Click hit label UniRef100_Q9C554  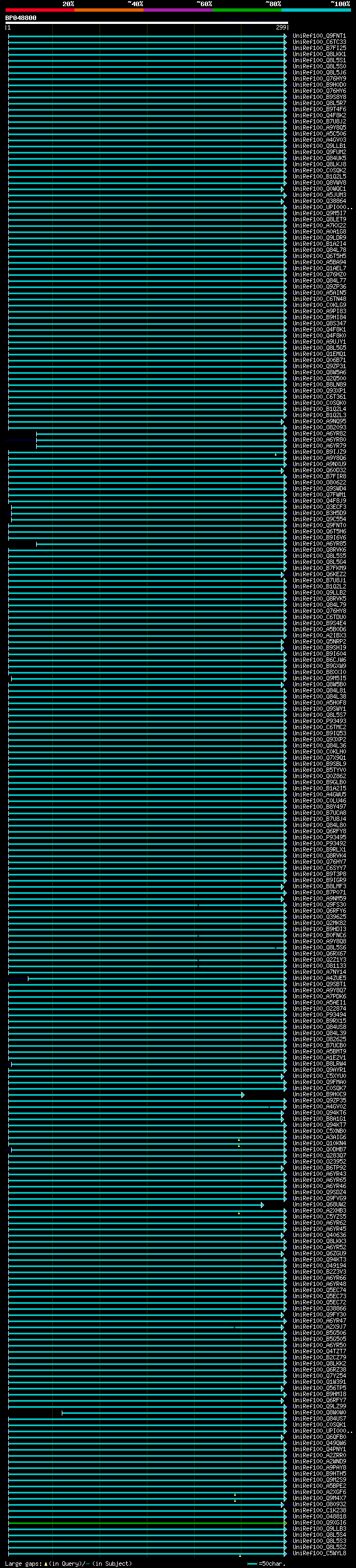pyautogui.click(x=319, y=519)
